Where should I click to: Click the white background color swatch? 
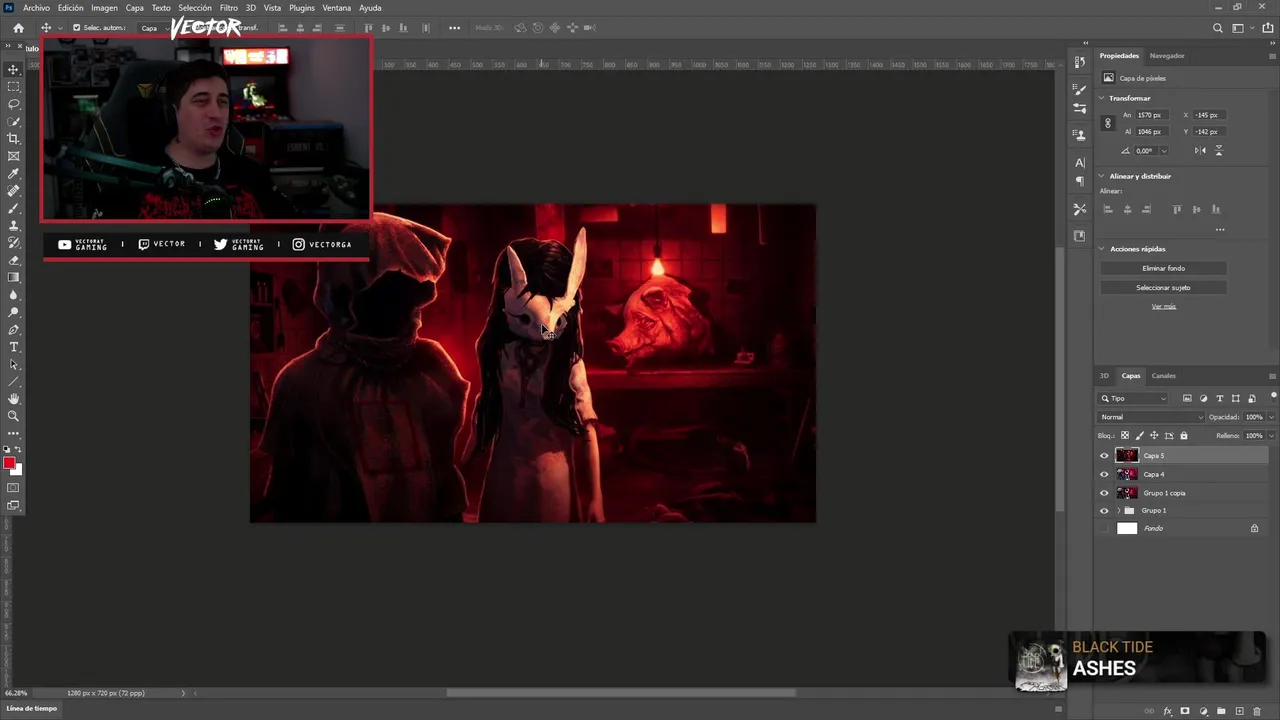[x=17, y=469]
